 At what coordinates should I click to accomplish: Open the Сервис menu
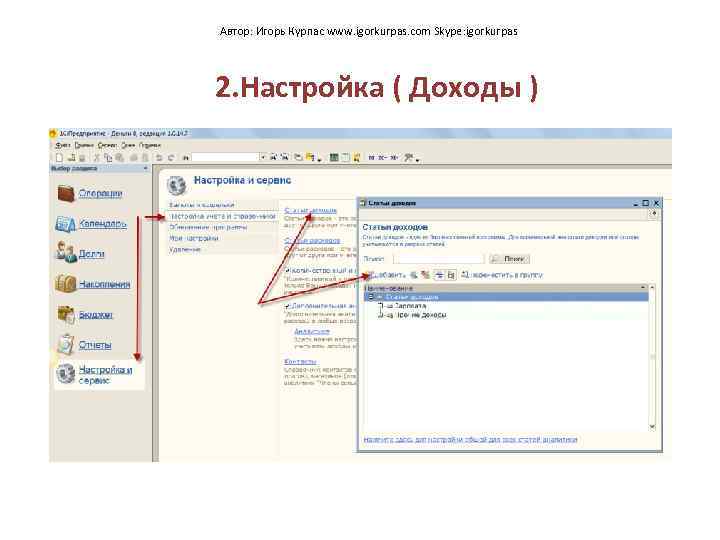(107, 145)
